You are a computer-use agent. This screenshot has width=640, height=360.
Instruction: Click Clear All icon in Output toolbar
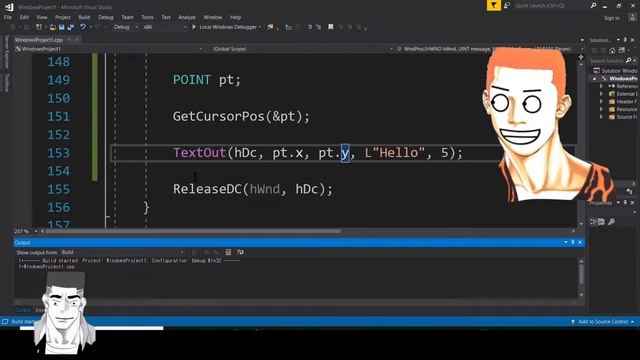[228, 252]
